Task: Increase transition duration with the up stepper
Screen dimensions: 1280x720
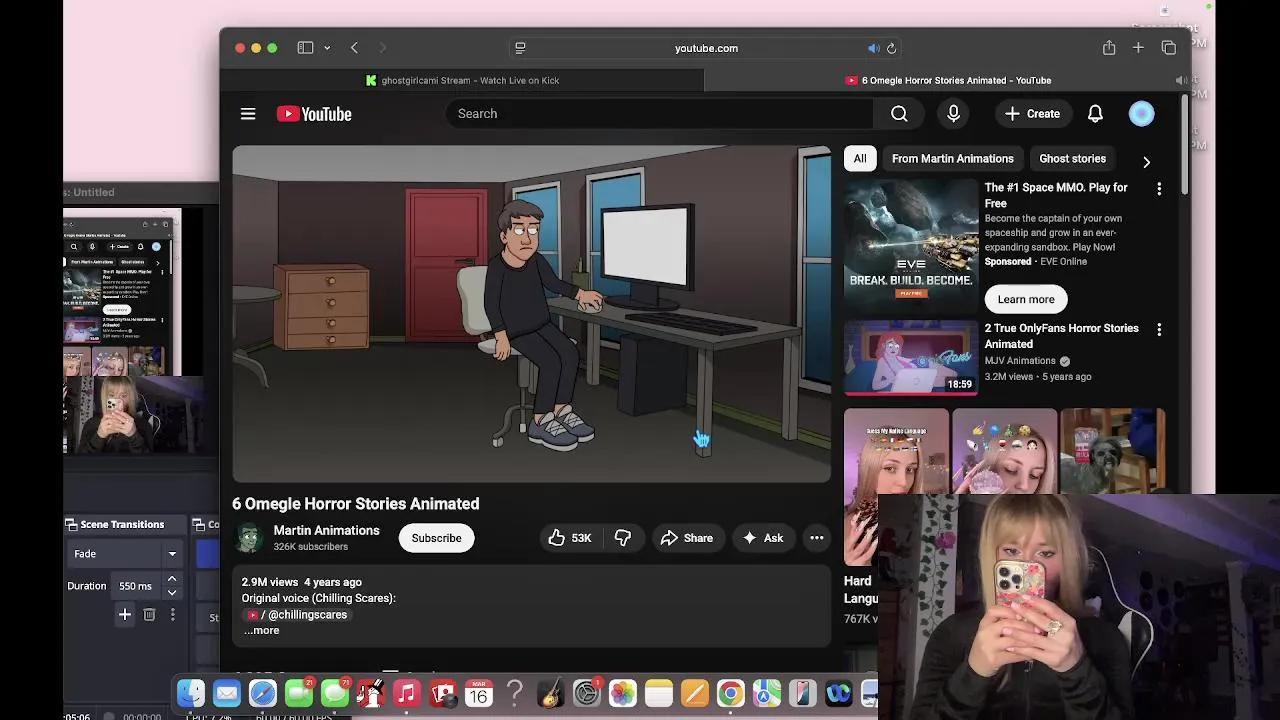Action: [x=171, y=580]
